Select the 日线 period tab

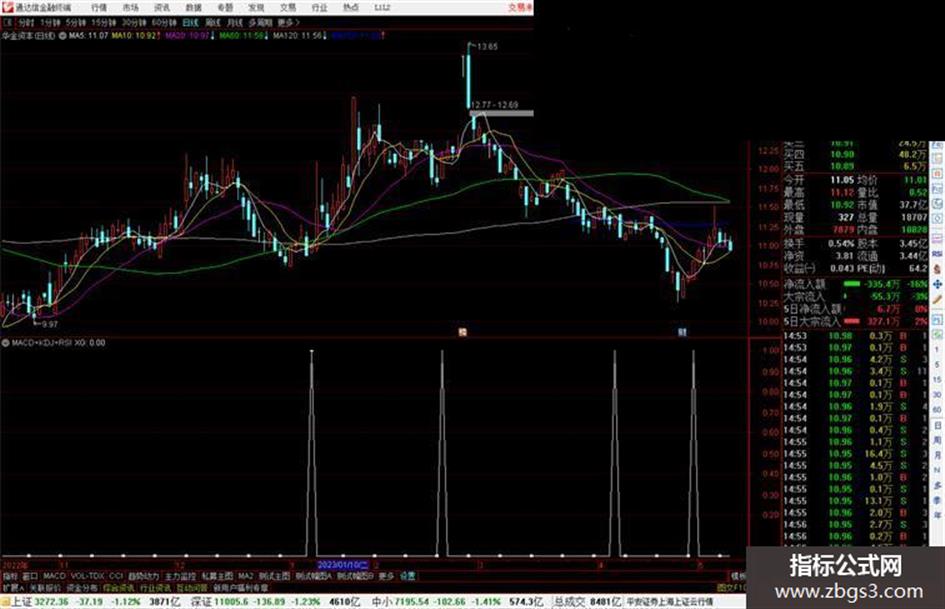point(190,22)
